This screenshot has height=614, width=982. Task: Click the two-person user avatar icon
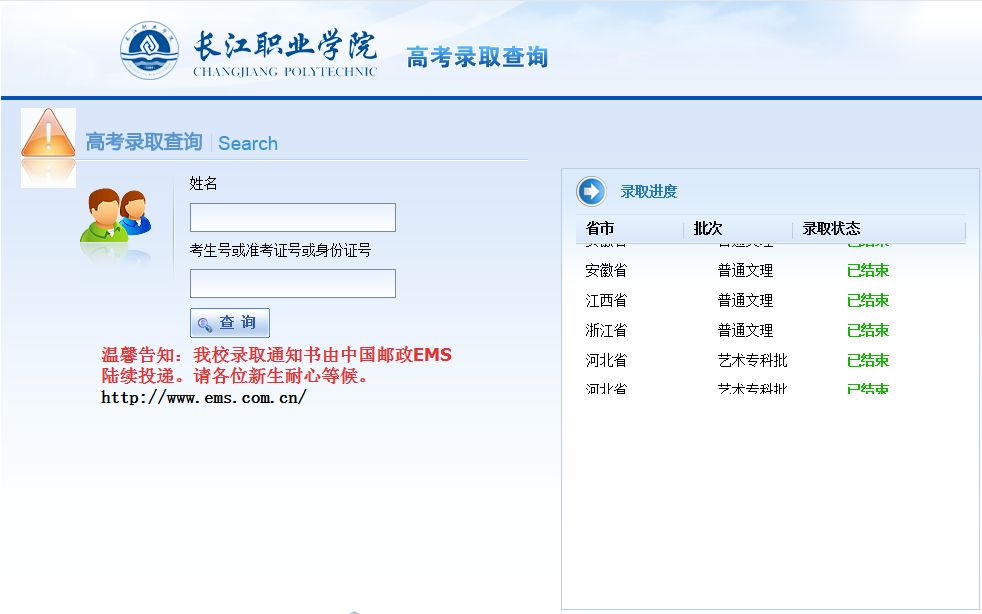coord(115,216)
